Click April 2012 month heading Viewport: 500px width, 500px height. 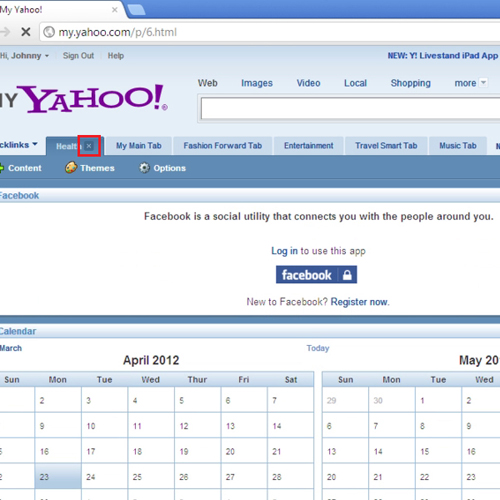click(151, 360)
